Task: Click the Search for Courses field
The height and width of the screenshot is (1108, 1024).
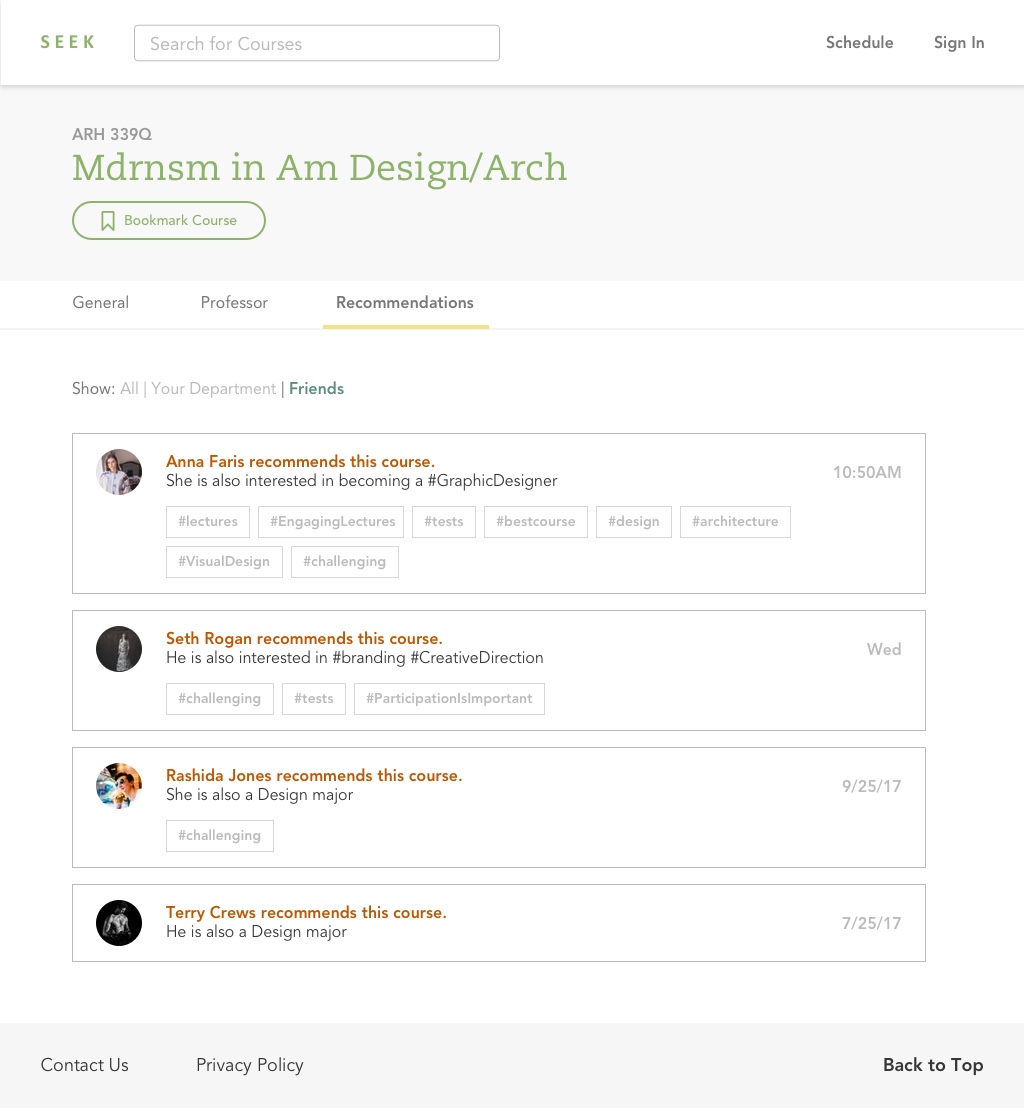Action: pos(317,43)
